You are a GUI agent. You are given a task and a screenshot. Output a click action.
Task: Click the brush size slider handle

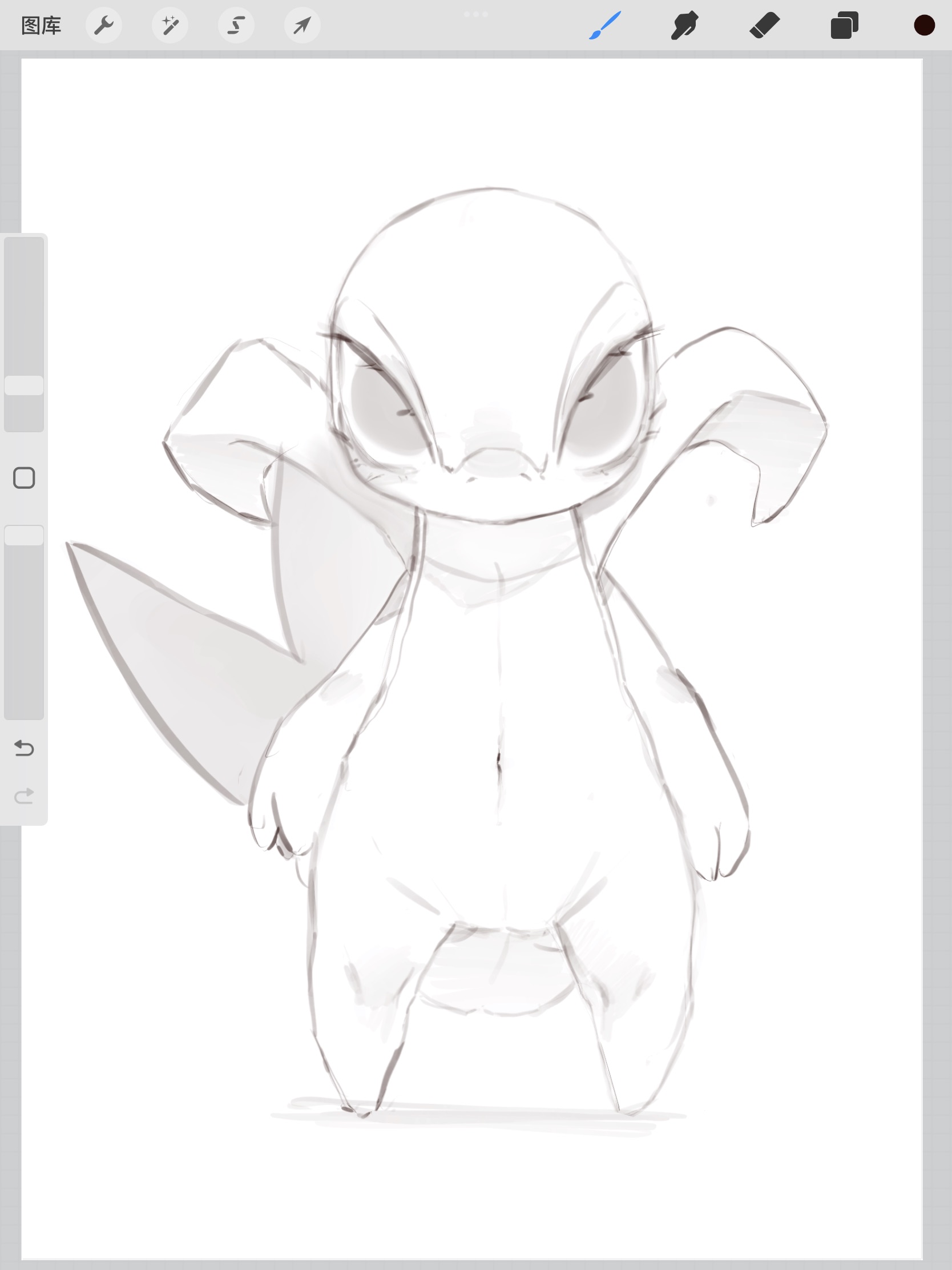24,386
